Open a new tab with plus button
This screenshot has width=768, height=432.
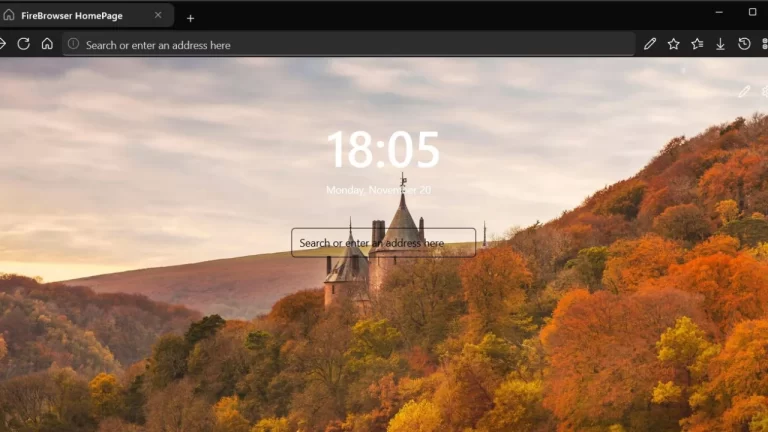[191, 18]
